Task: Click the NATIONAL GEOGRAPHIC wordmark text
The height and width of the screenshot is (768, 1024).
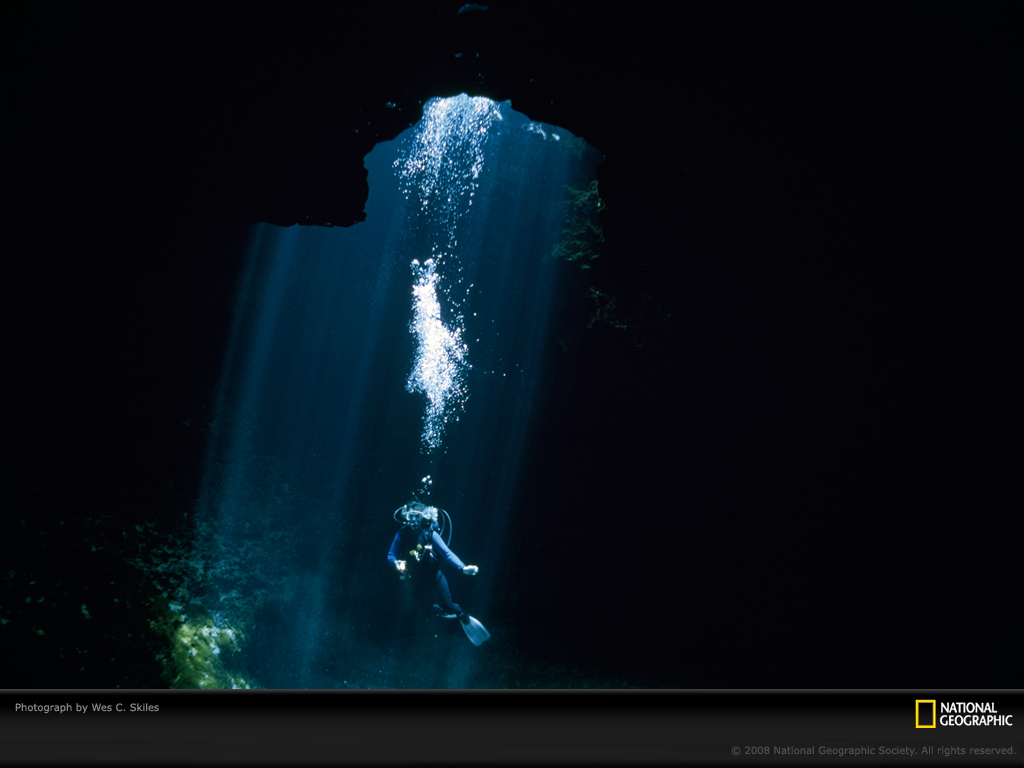Action: click(x=975, y=714)
